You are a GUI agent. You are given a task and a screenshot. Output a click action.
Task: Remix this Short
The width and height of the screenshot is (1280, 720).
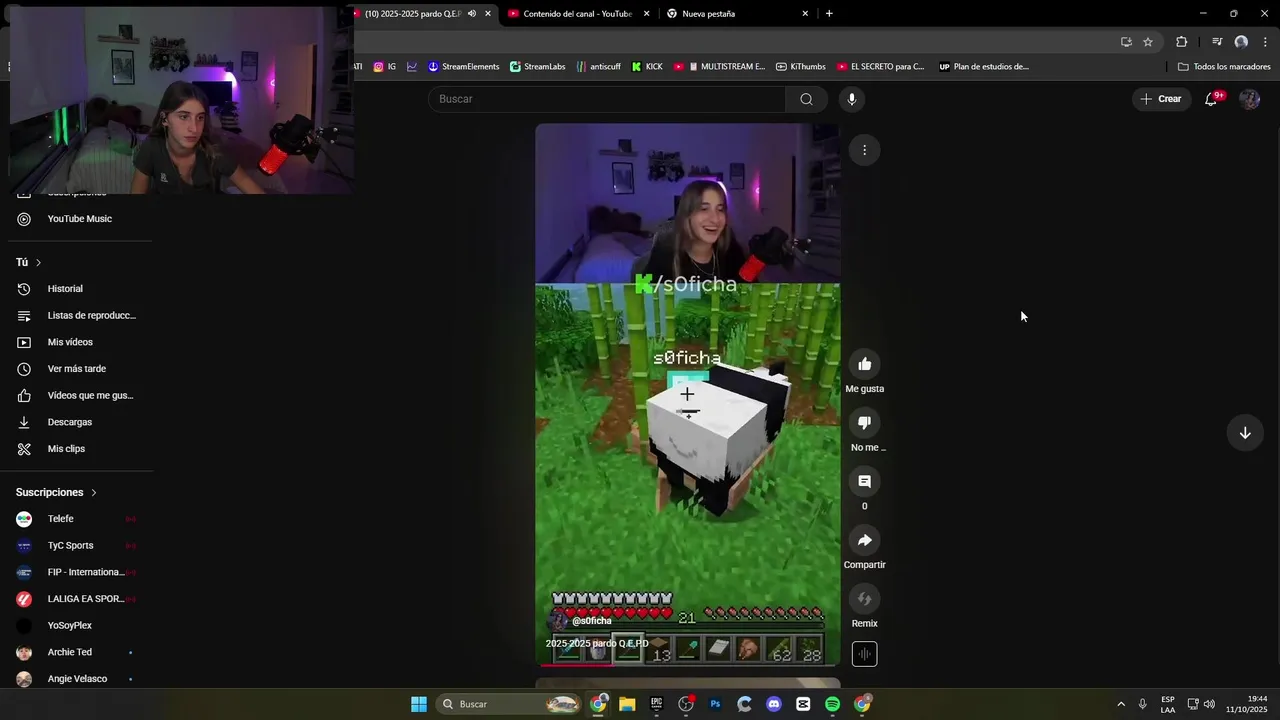tap(864, 599)
